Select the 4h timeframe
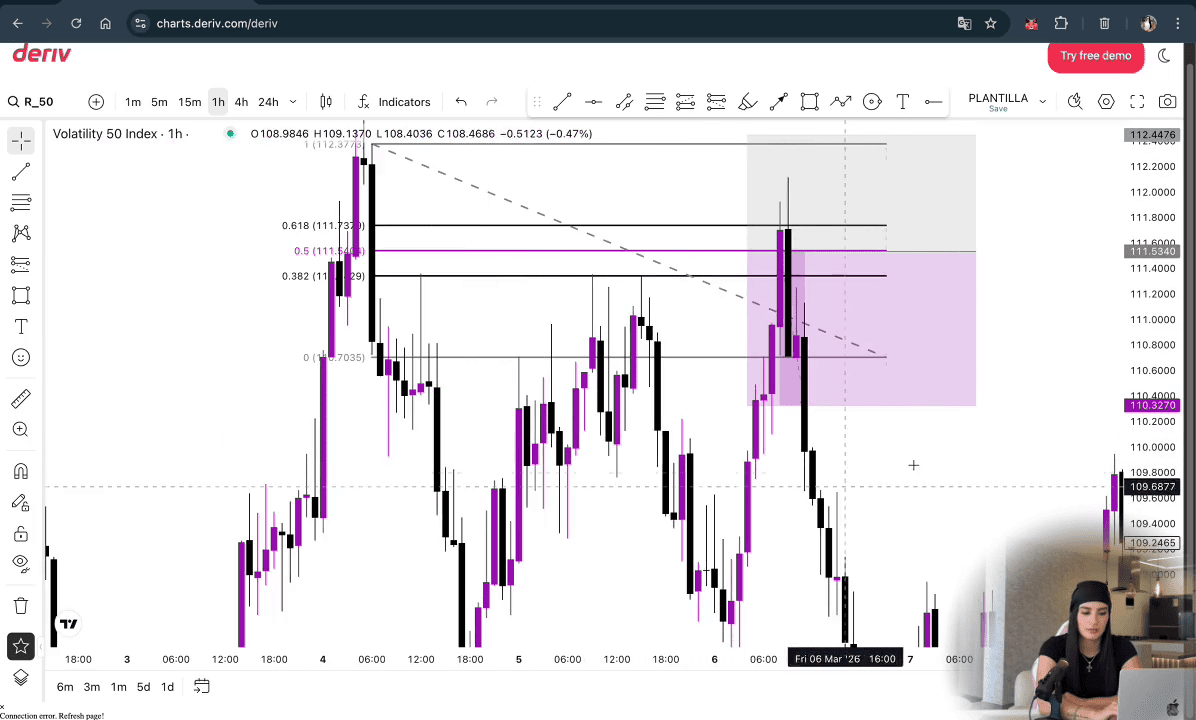Image resolution: width=1196 pixels, height=720 pixels. click(241, 101)
